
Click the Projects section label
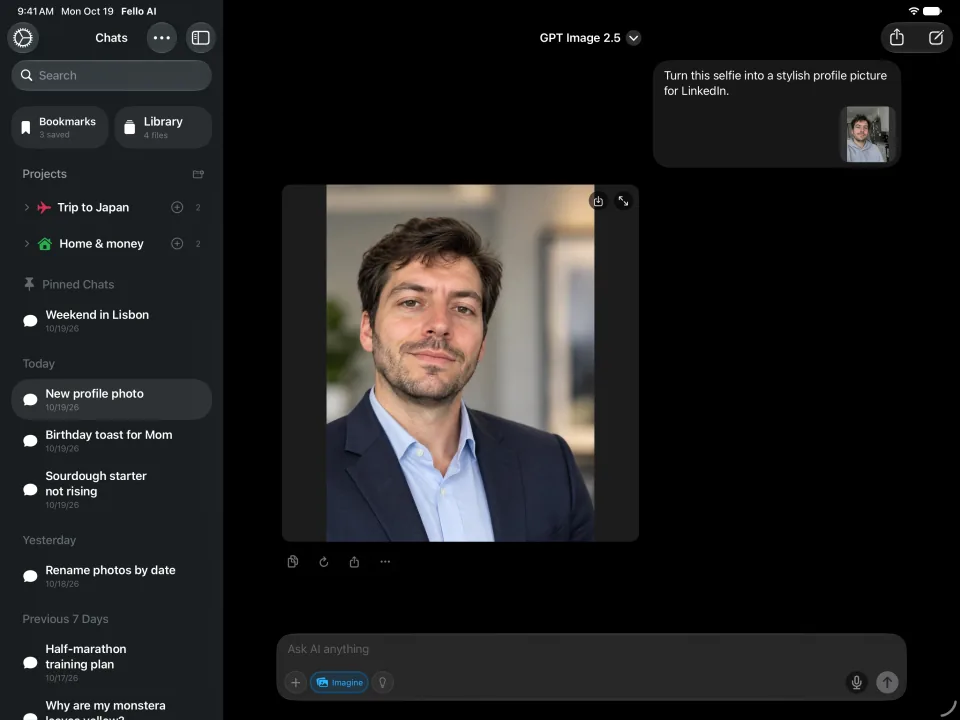pyautogui.click(x=45, y=174)
